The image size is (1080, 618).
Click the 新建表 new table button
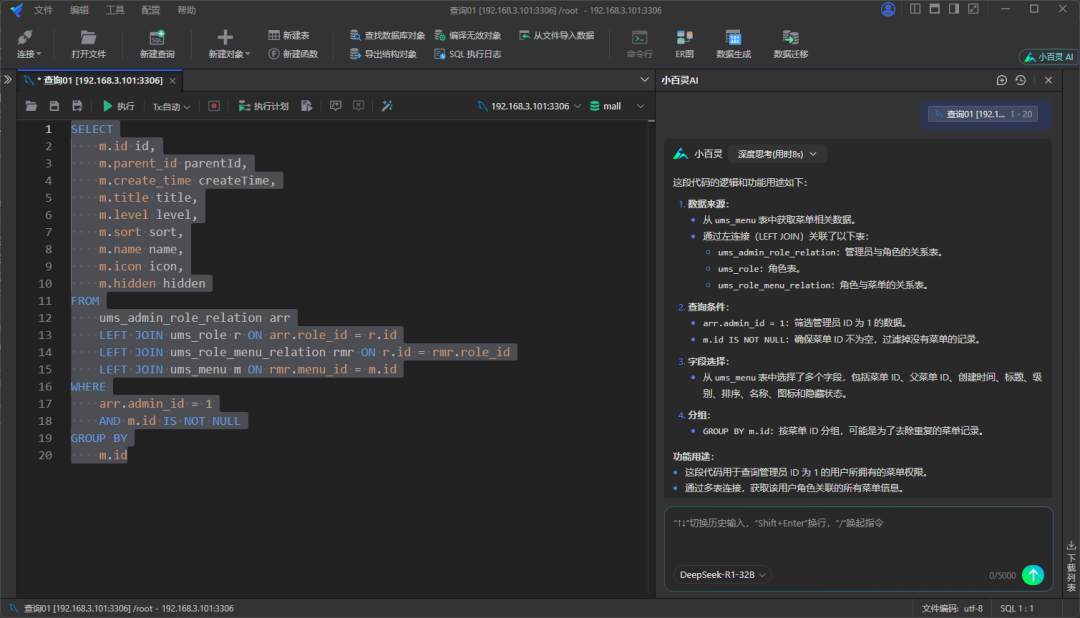291,35
